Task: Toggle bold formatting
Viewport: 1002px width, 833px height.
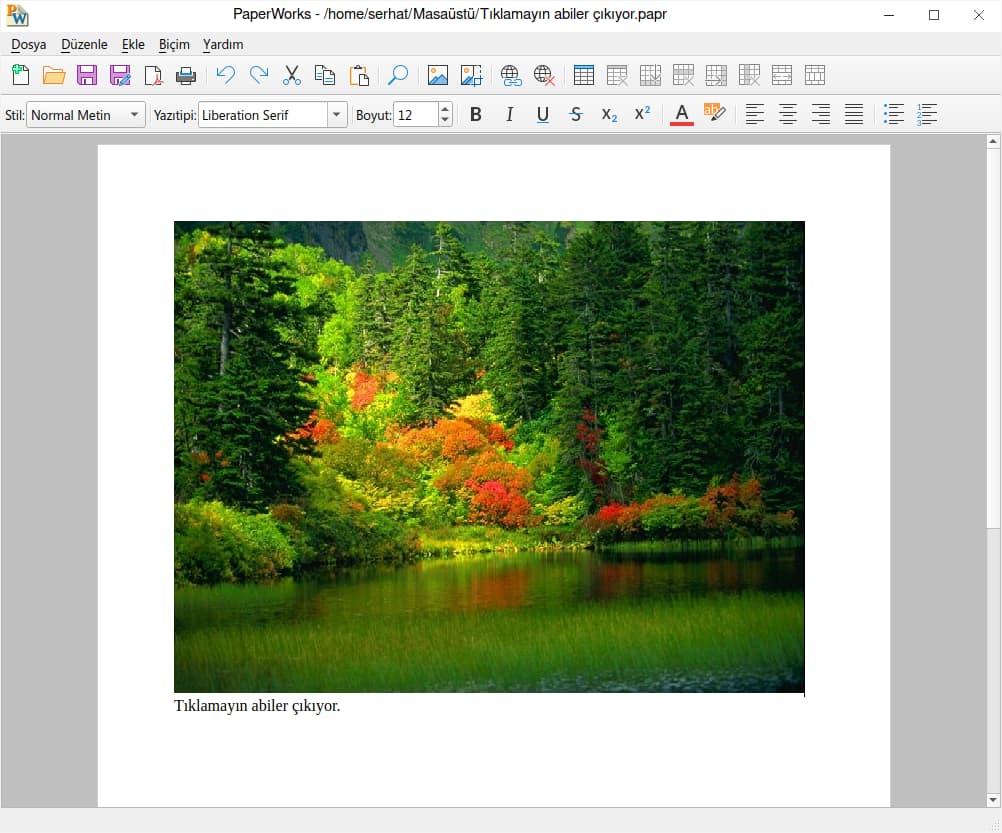Action: point(476,115)
